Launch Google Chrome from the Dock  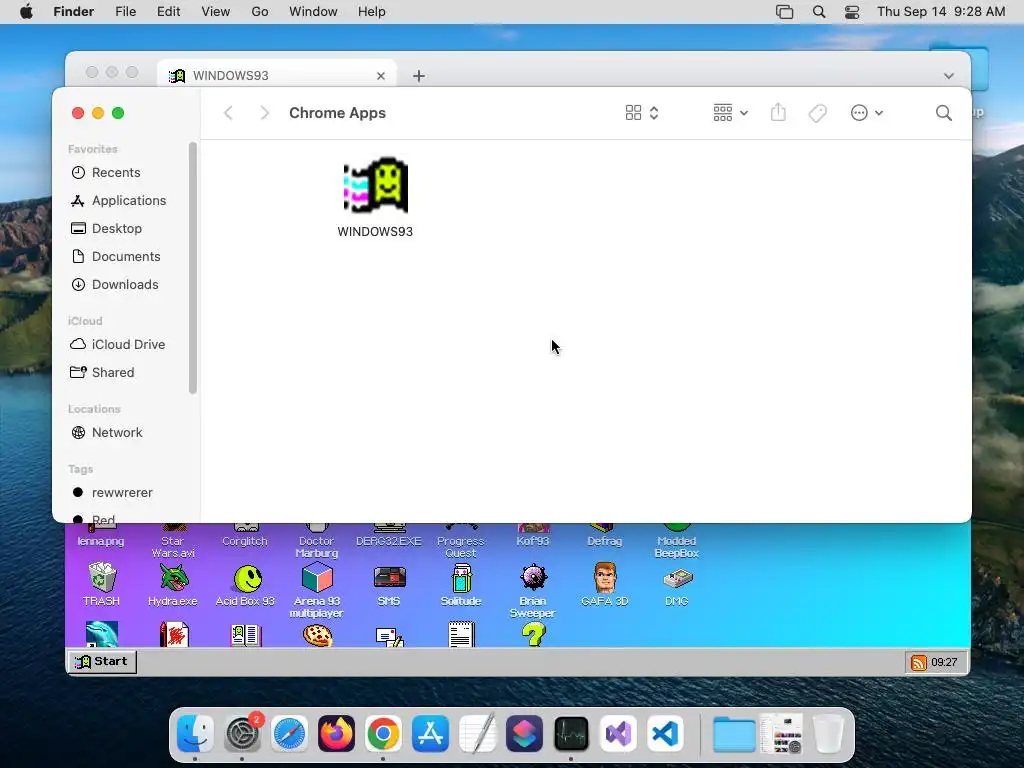(x=383, y=733)
